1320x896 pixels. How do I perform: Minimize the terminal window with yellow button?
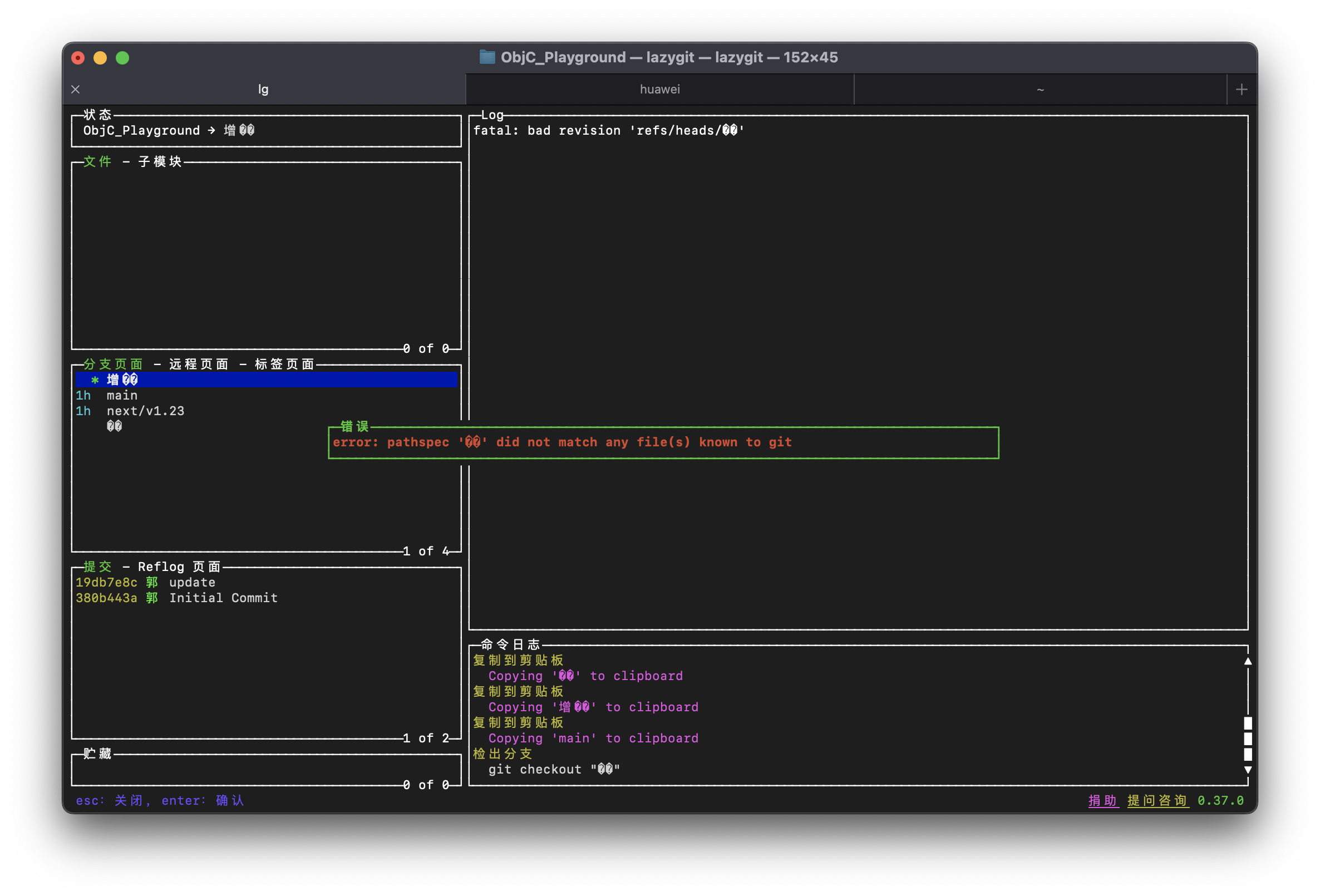click(x=100, y=58)
